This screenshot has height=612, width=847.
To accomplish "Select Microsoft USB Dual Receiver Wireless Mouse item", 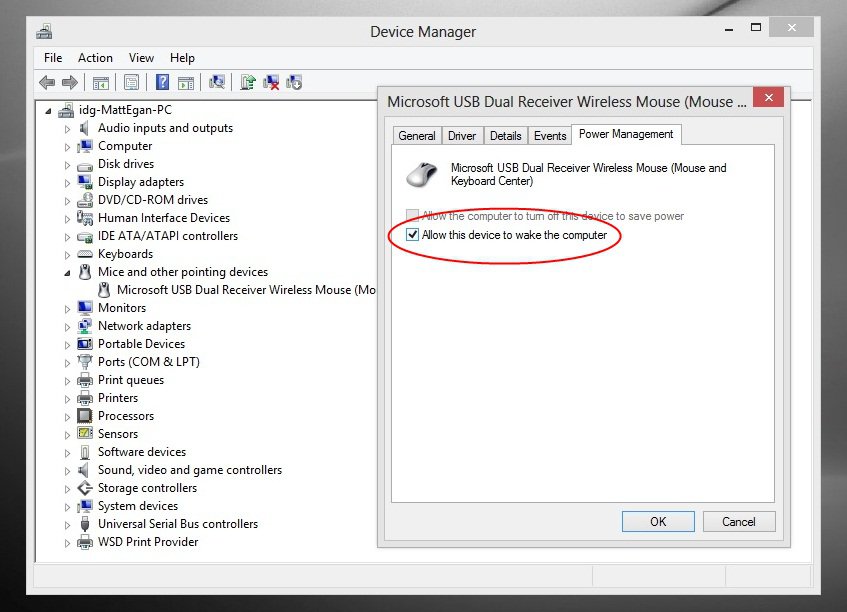I will coord(247,290).
